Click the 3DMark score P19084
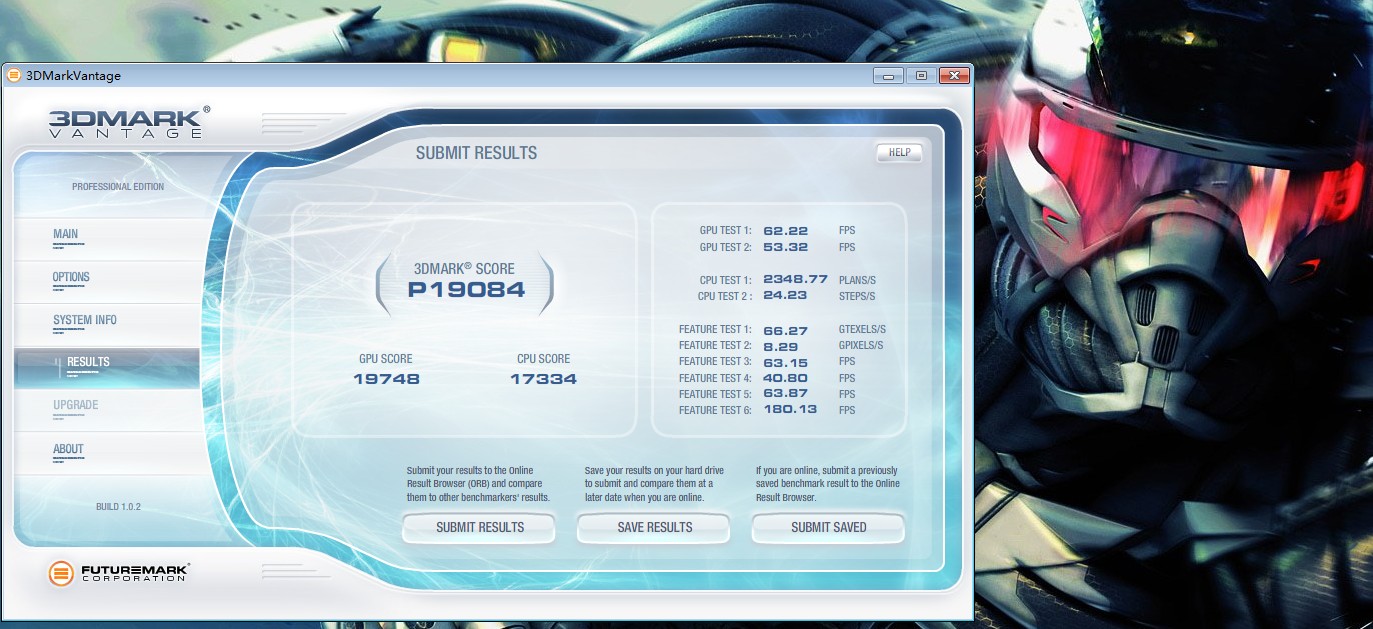This screenshot has width=1373, height=629. click(466, 290)
